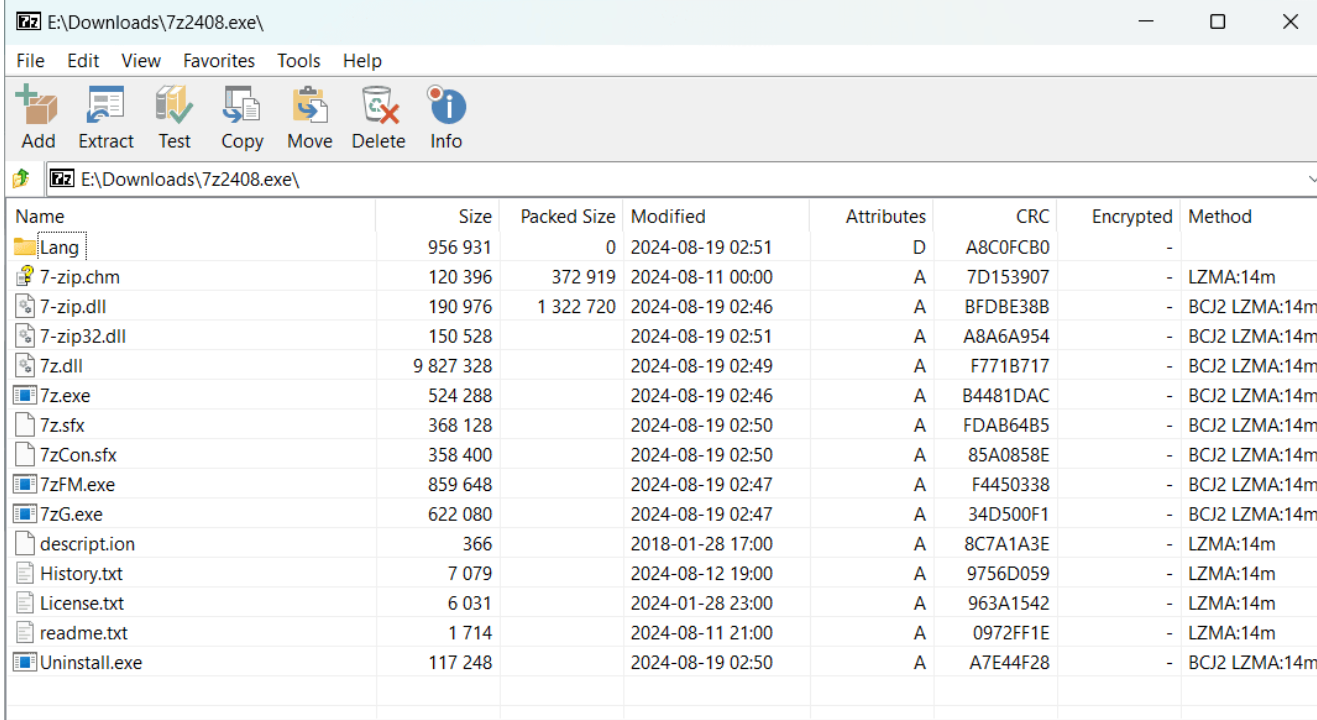The width and height of the screenshot is (1317, 720).
Task: Select the 7zFM.exe file name
Action: click(x=77, y=485)
